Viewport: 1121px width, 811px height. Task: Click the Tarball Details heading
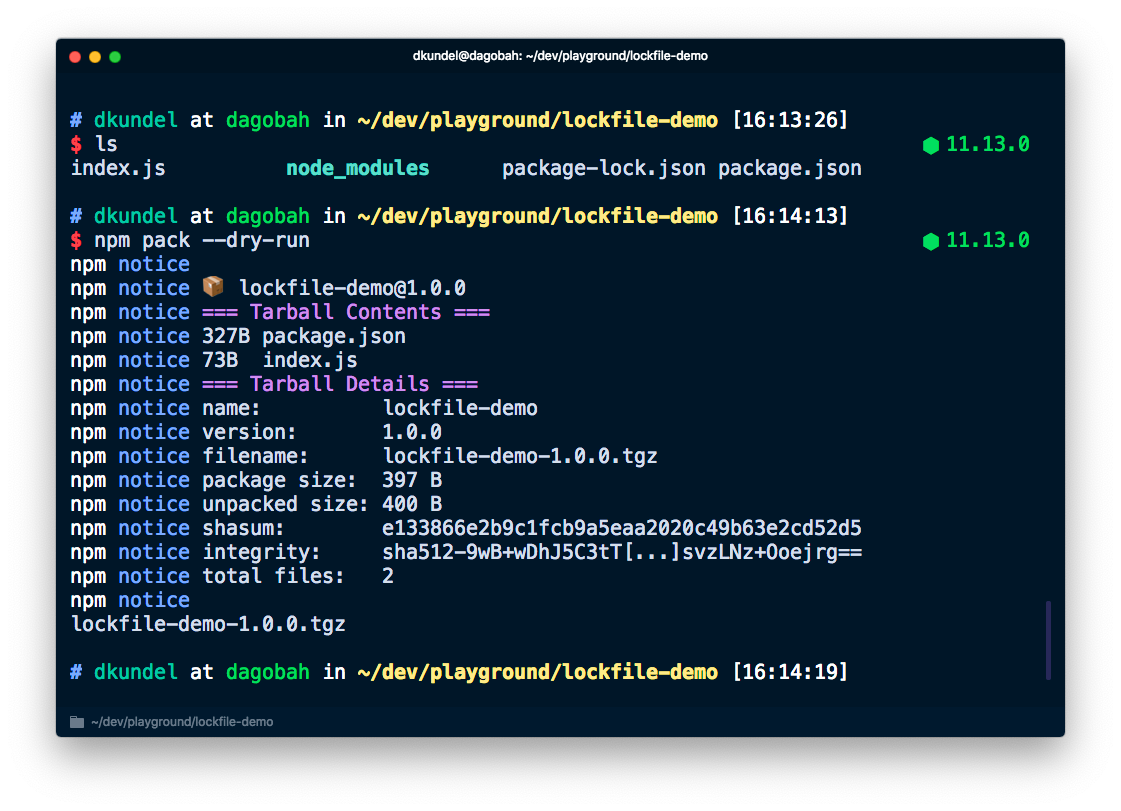340,384
